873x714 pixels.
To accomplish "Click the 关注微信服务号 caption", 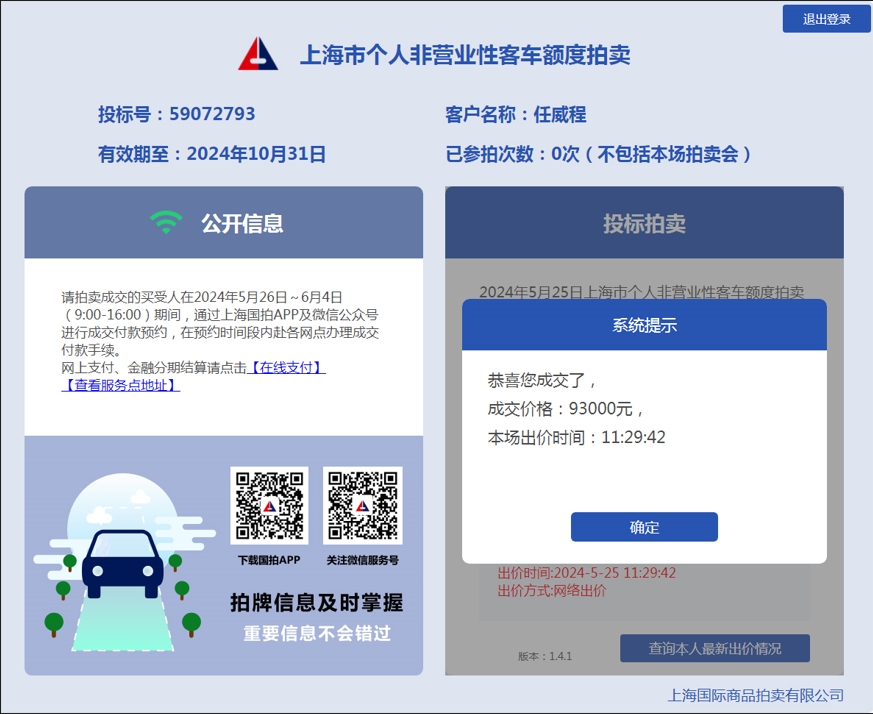I will point(362,560).
